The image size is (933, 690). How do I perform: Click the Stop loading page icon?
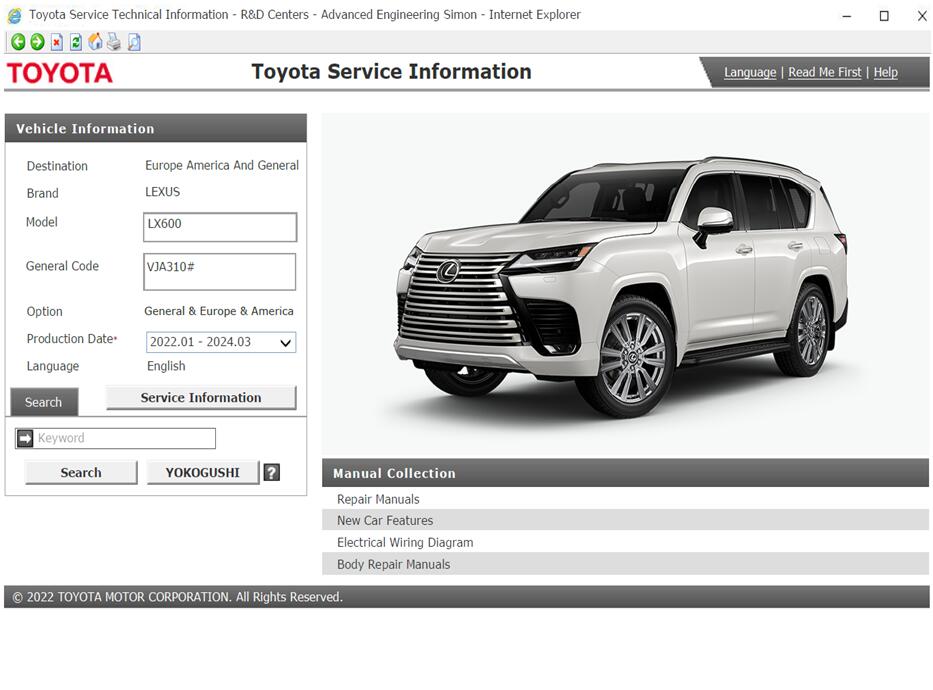tap(57, 42)
